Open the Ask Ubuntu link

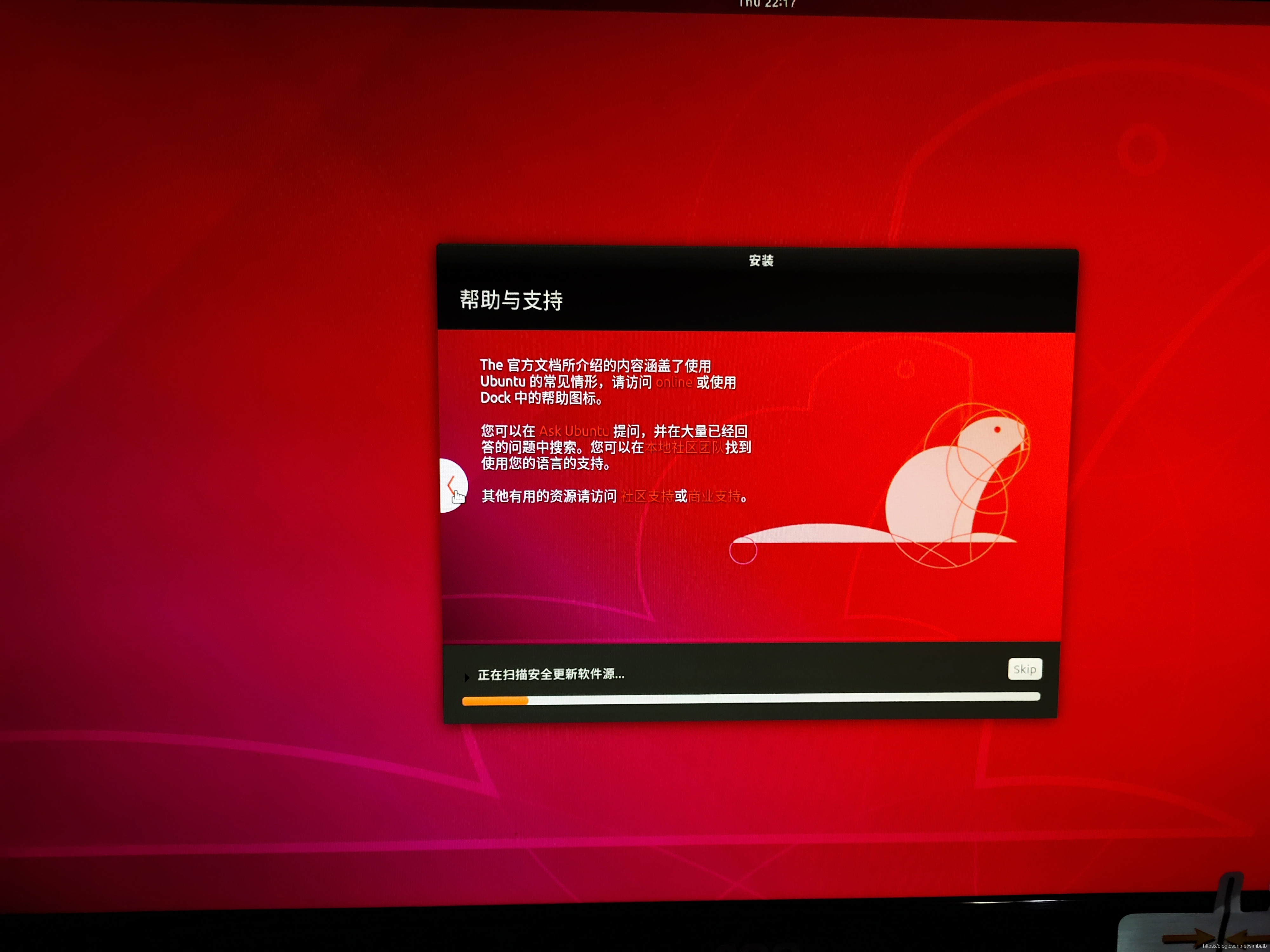[x=574, y=431]
